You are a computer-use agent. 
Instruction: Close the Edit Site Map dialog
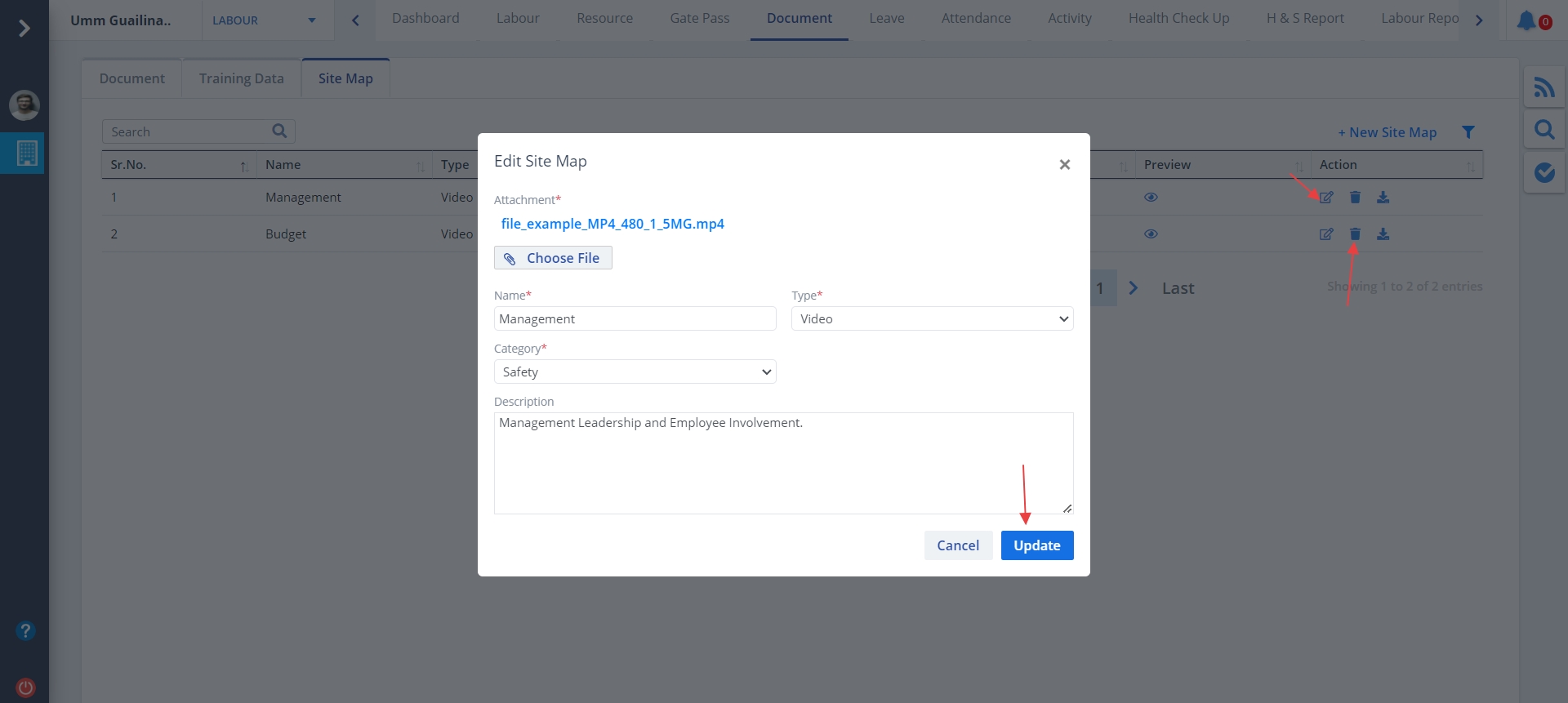pyautogui.click(x=1064, y=165)
